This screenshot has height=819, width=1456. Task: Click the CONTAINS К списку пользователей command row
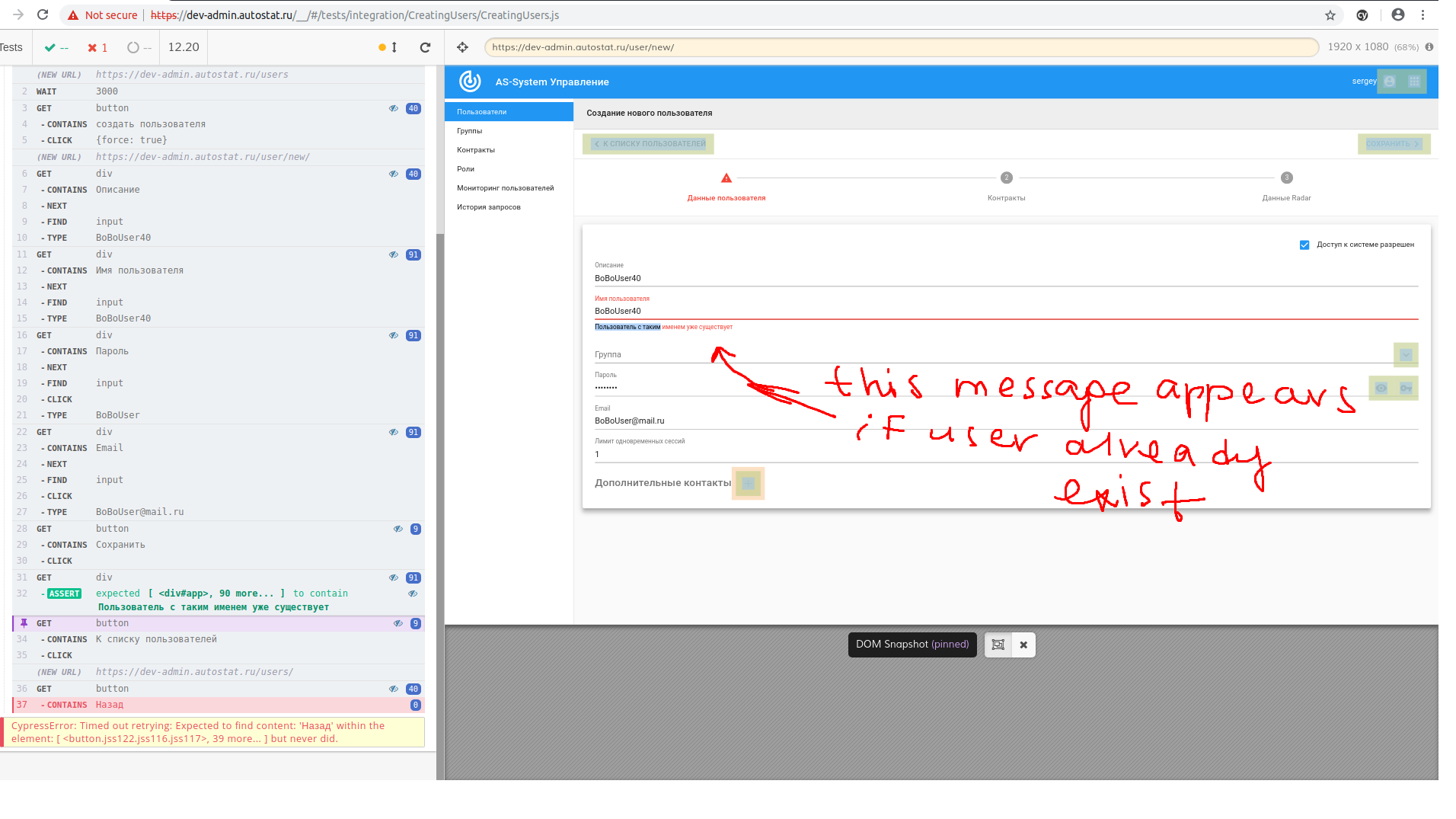pos(219,640)
